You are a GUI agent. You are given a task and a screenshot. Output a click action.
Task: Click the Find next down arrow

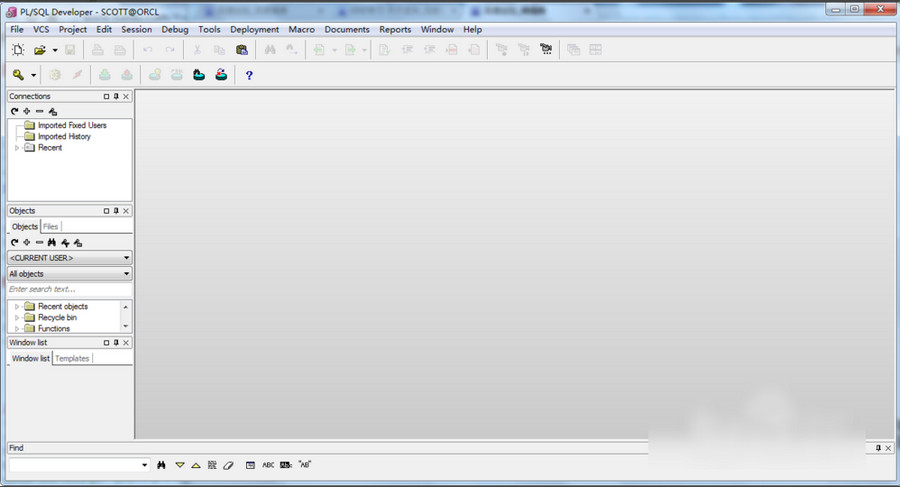(x=180, y=465)
